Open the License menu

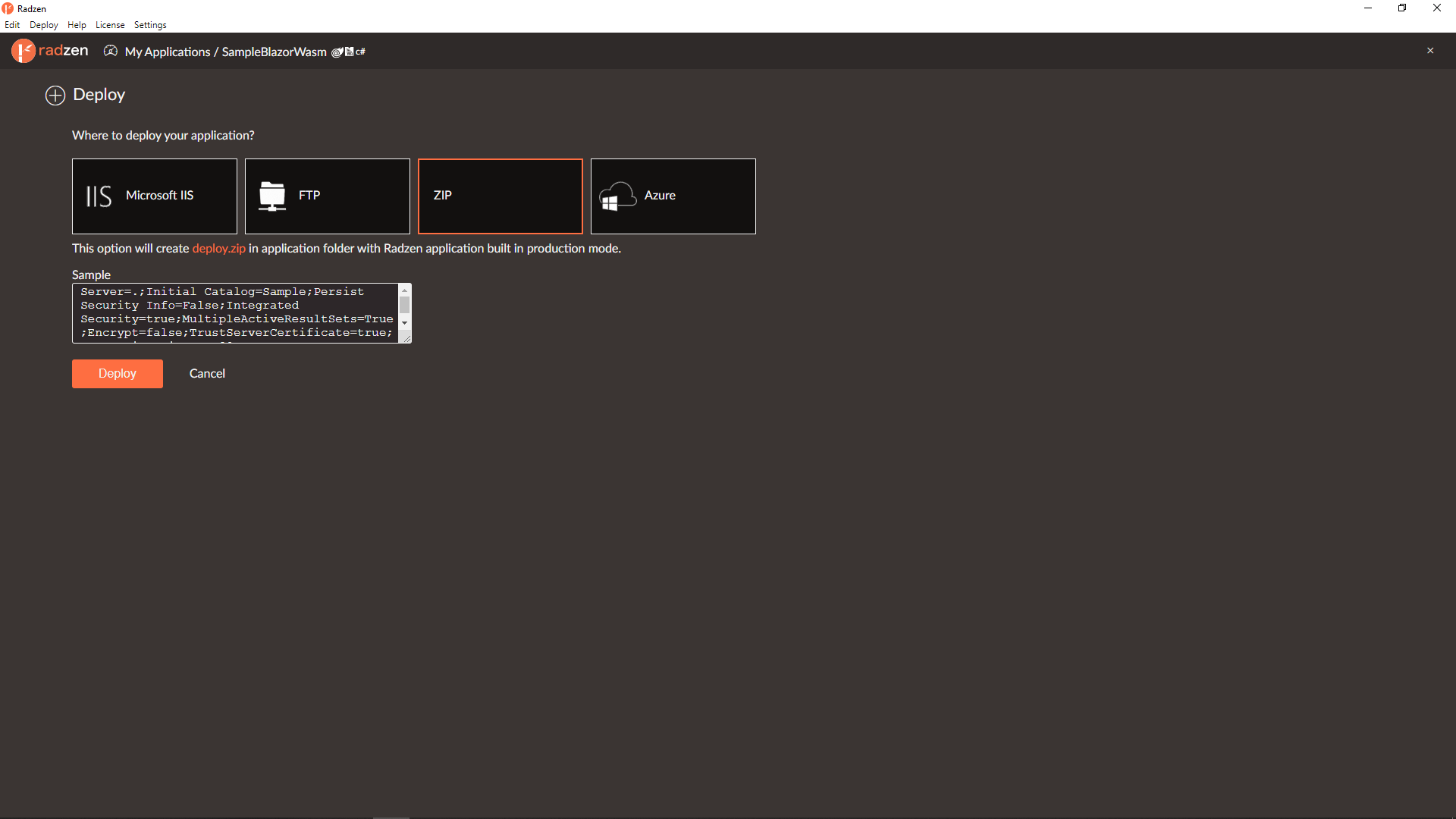click(x=110, y=25)
